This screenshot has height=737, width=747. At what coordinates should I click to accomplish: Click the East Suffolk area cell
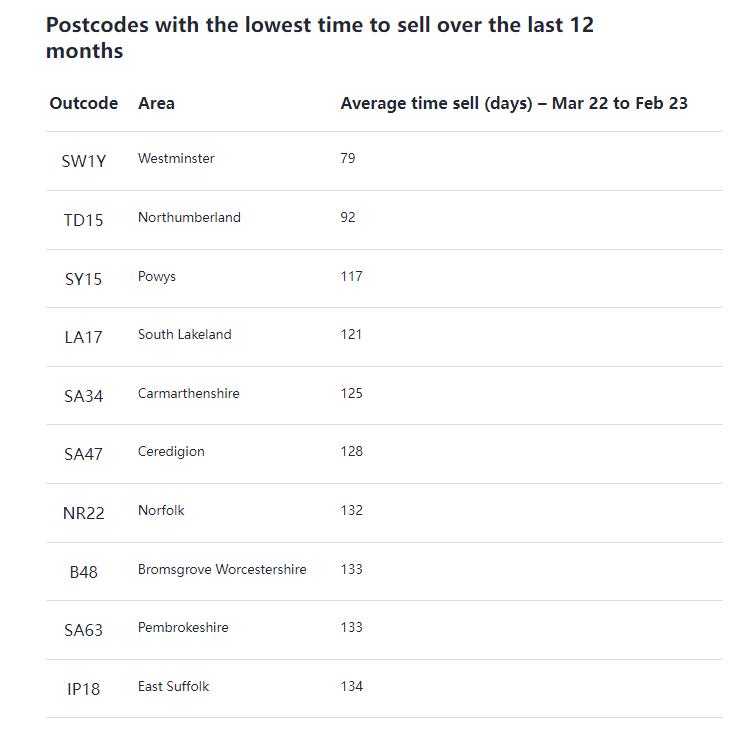tap(173, 686)
